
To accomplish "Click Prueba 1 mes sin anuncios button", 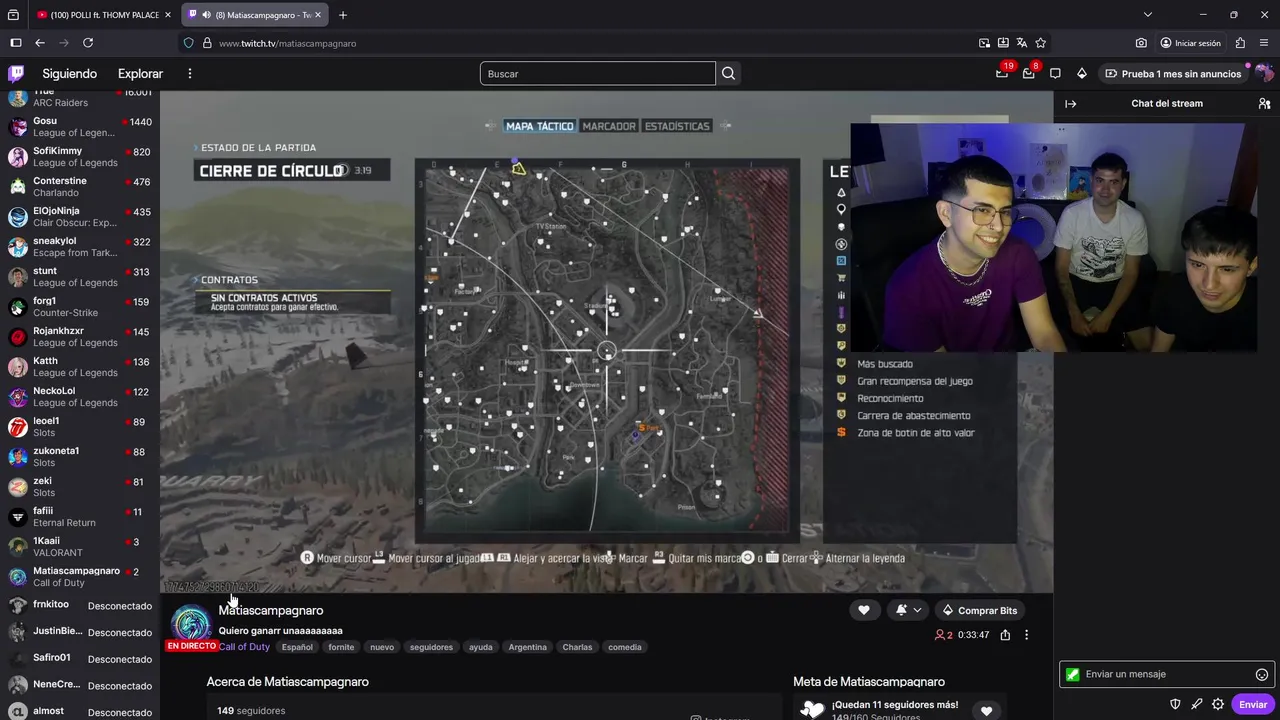I will tap(1172, 73).
